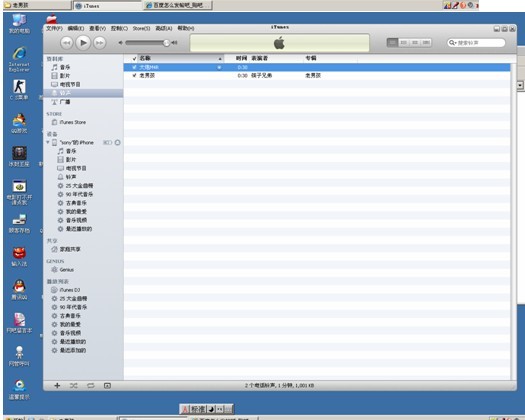Eject the 'sony' iPhone device
525x420 pixels.
tap(118, 142)
